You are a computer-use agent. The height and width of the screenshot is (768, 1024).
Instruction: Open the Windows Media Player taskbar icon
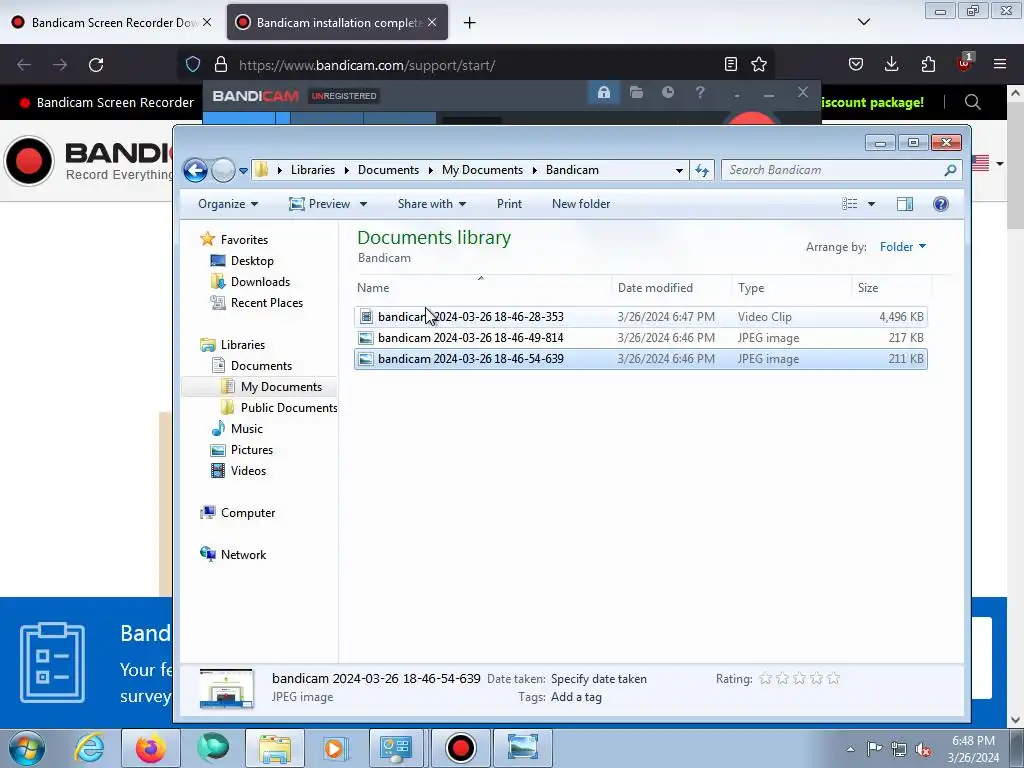tap(335, 748)
